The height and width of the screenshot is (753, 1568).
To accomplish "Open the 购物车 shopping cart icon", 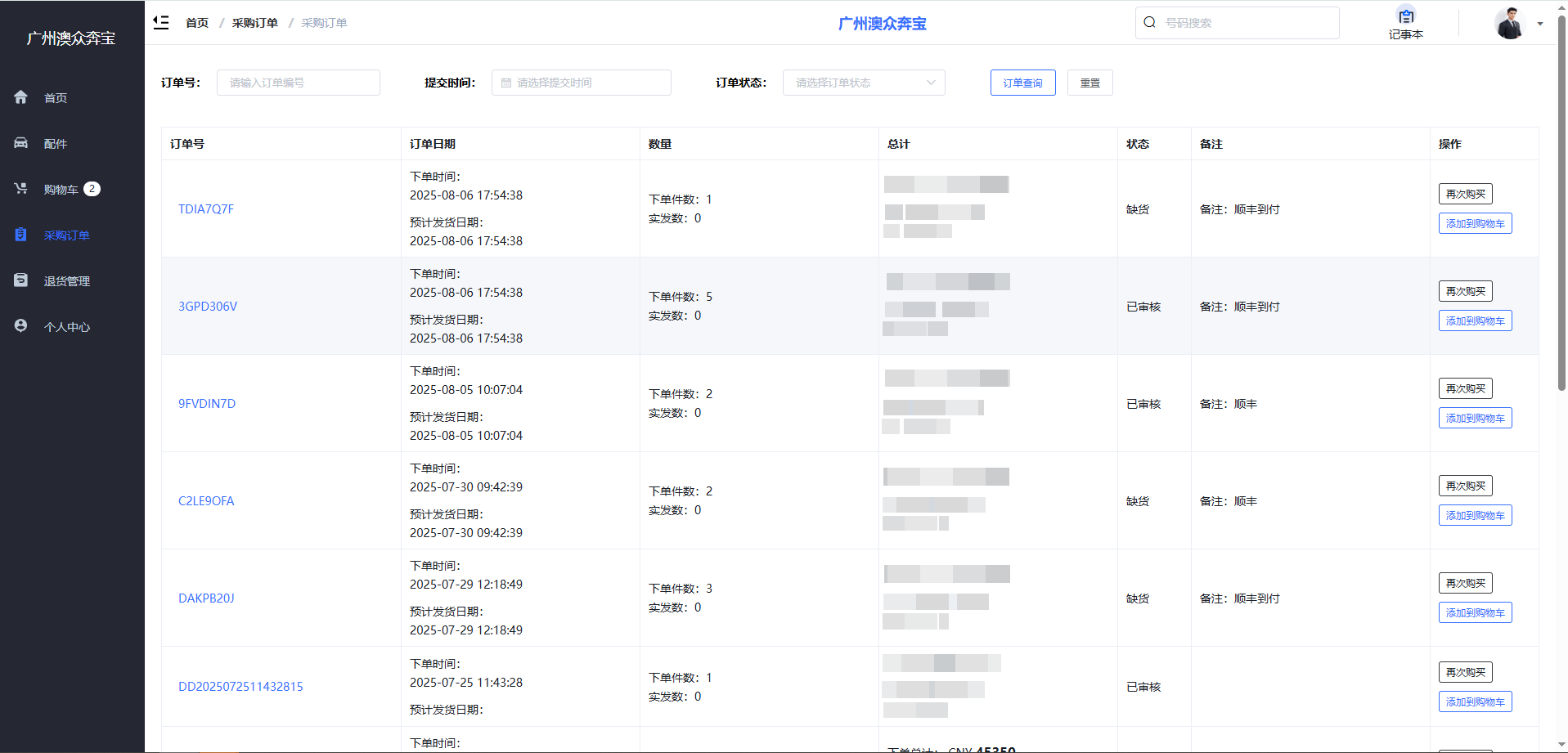I will pos(20,188).
